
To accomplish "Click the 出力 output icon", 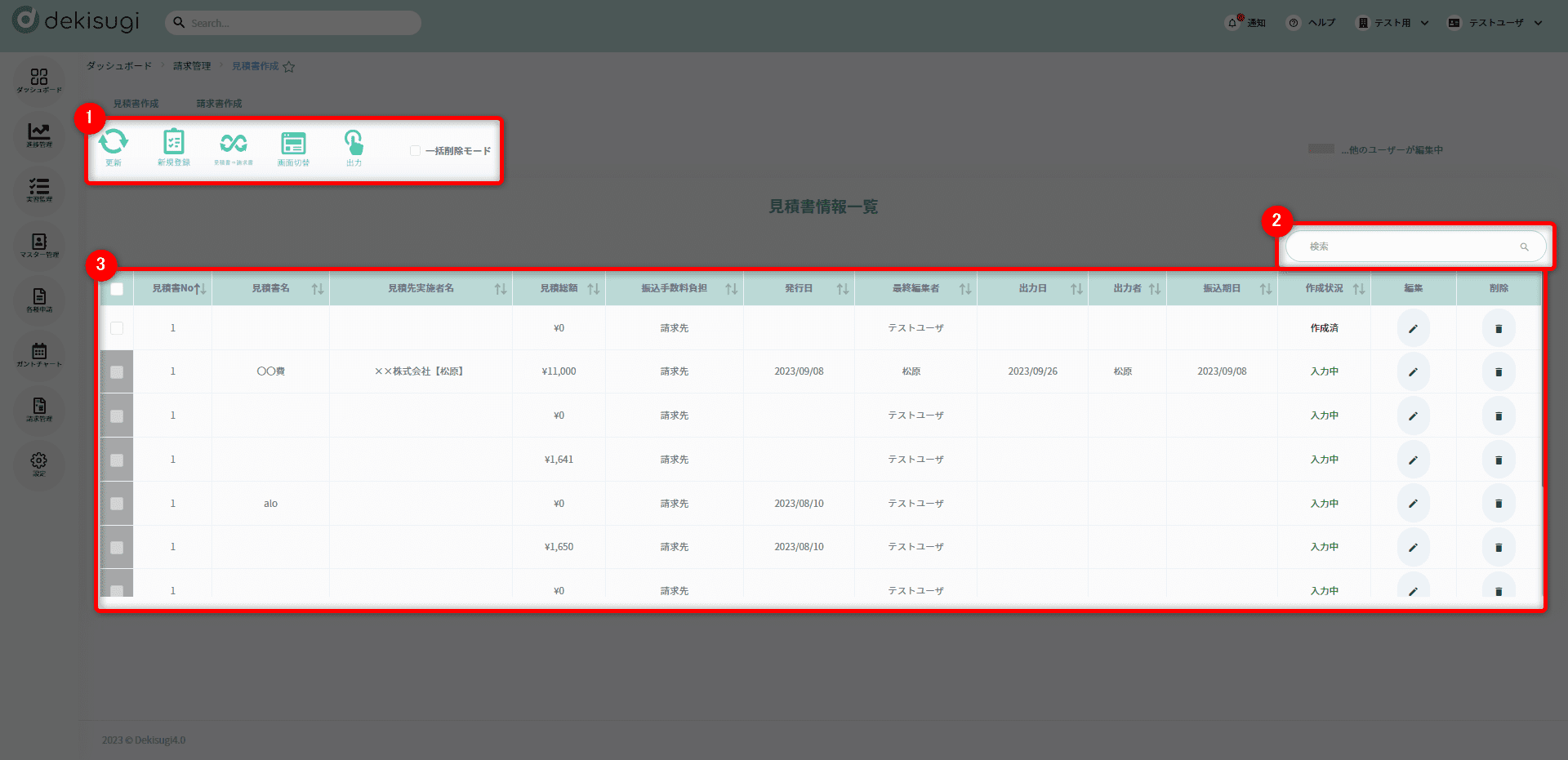I will point(354,144).
